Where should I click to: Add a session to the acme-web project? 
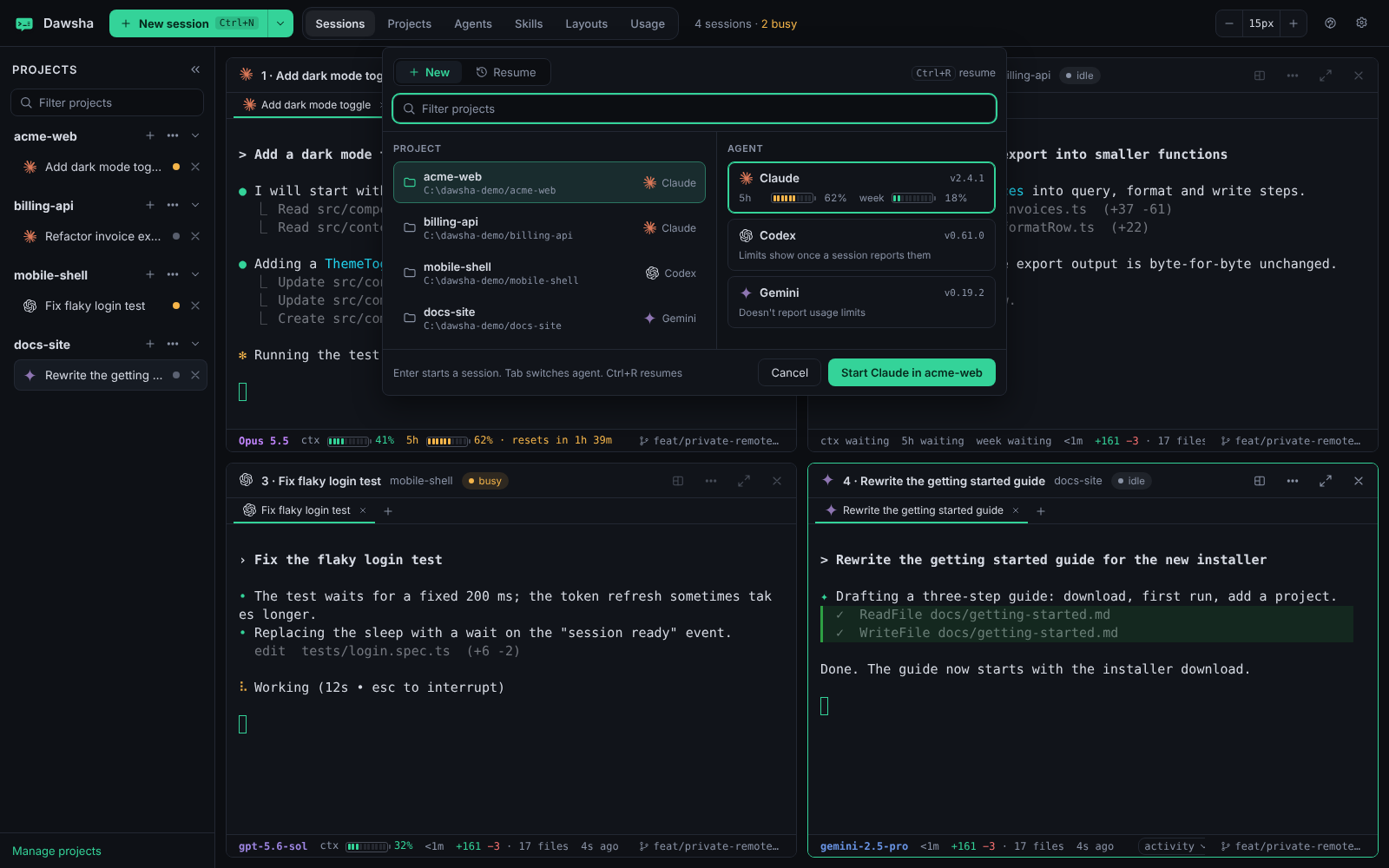point(150,135)
